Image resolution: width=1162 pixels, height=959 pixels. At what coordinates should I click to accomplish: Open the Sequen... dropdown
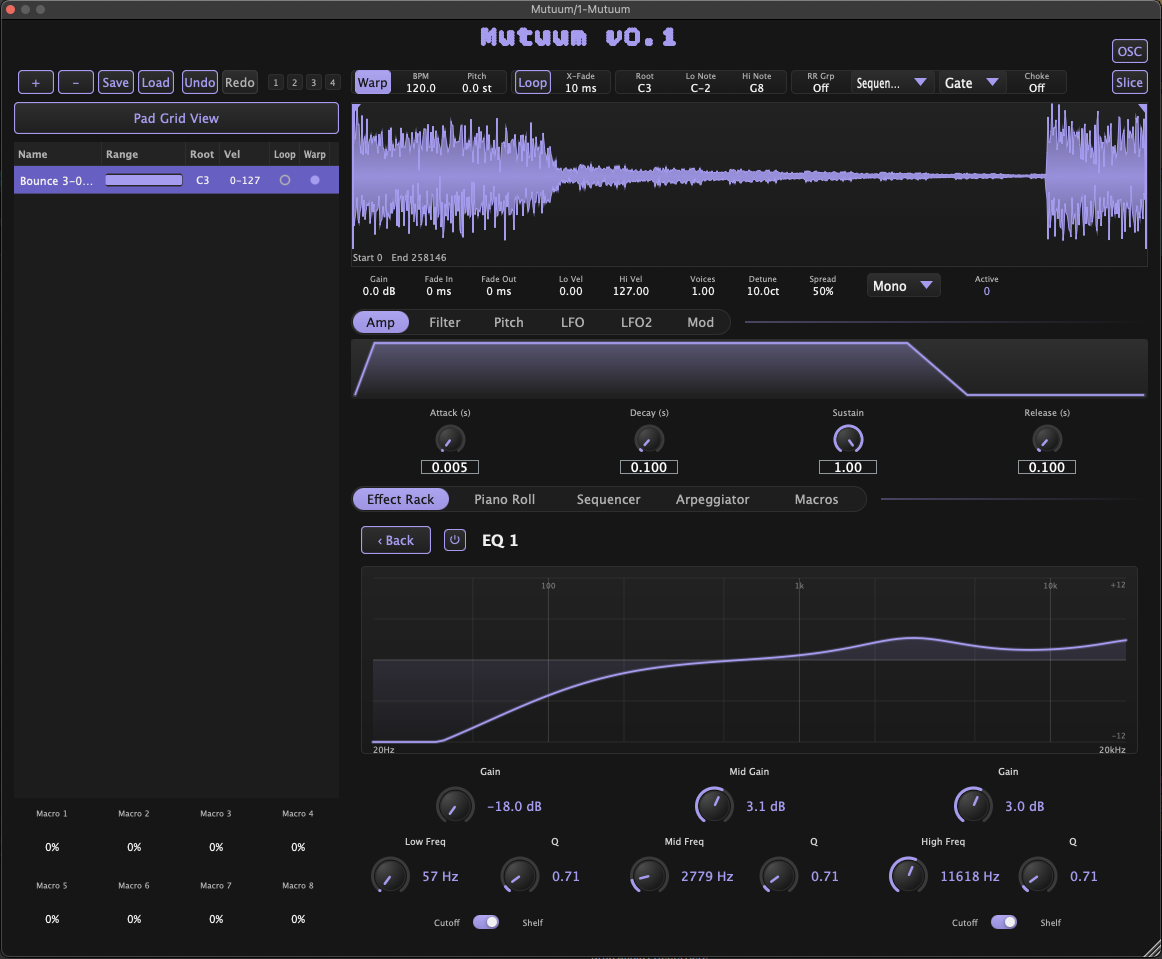coord(892,82)
